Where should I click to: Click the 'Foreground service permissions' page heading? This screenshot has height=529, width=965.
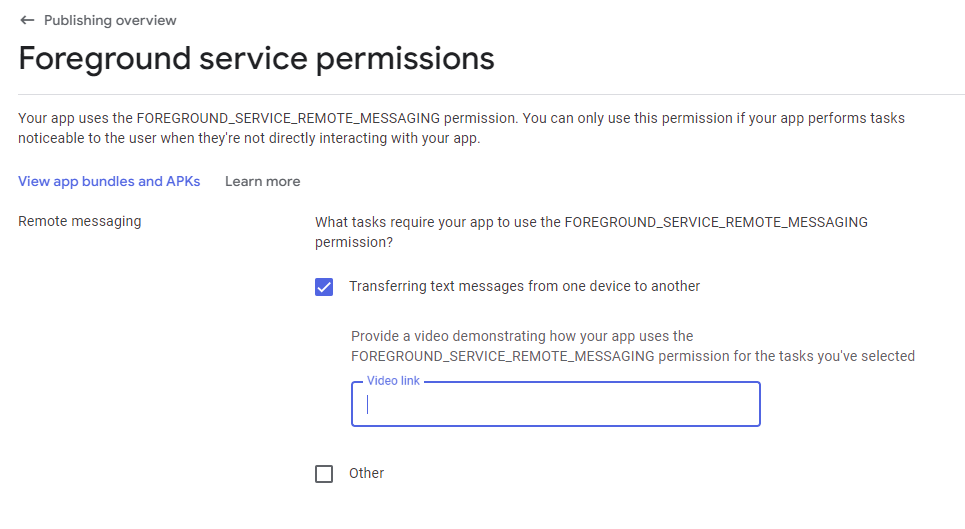point(256,58)
